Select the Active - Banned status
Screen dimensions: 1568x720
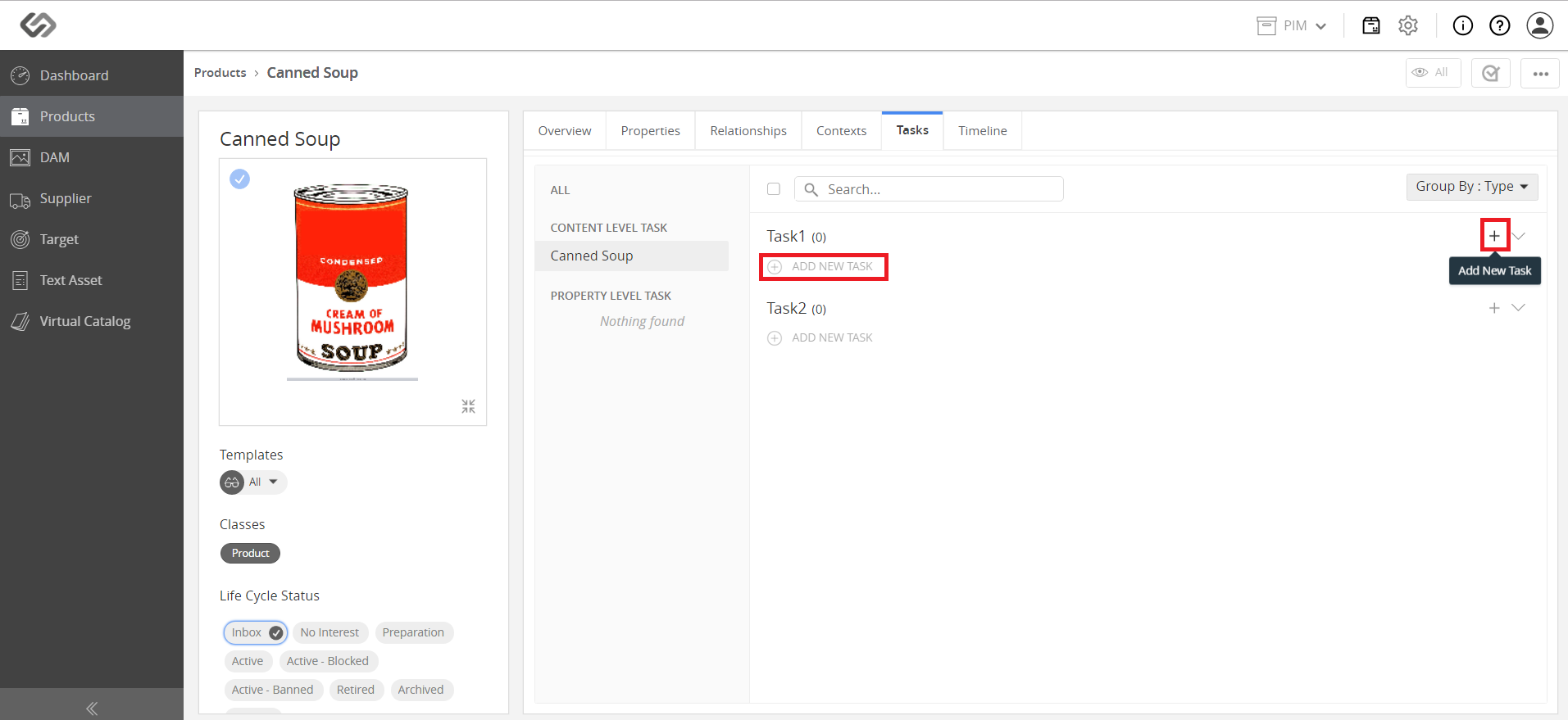click(272, 690)
